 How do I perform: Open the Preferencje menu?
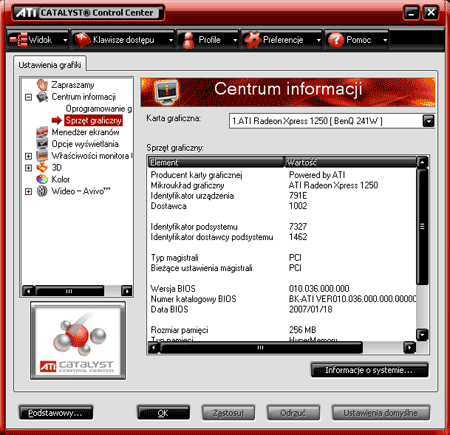tap(282, 40)
